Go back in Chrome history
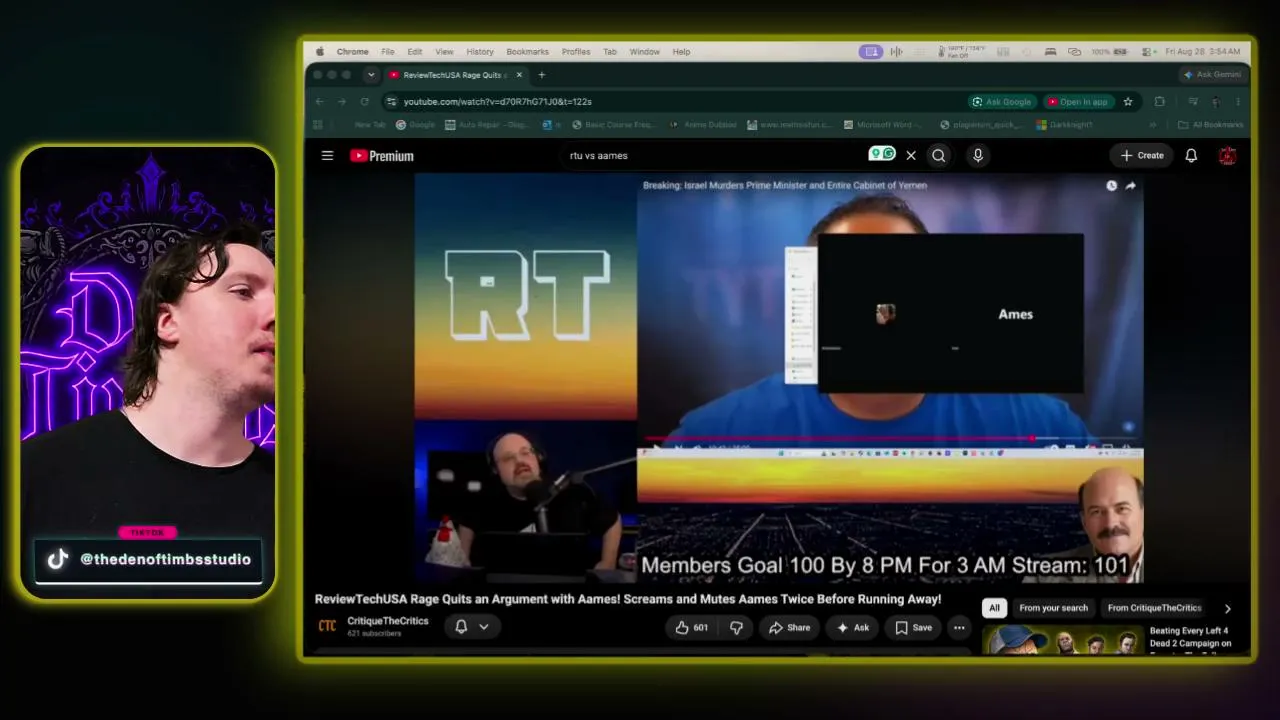 (x=320, y=101)
